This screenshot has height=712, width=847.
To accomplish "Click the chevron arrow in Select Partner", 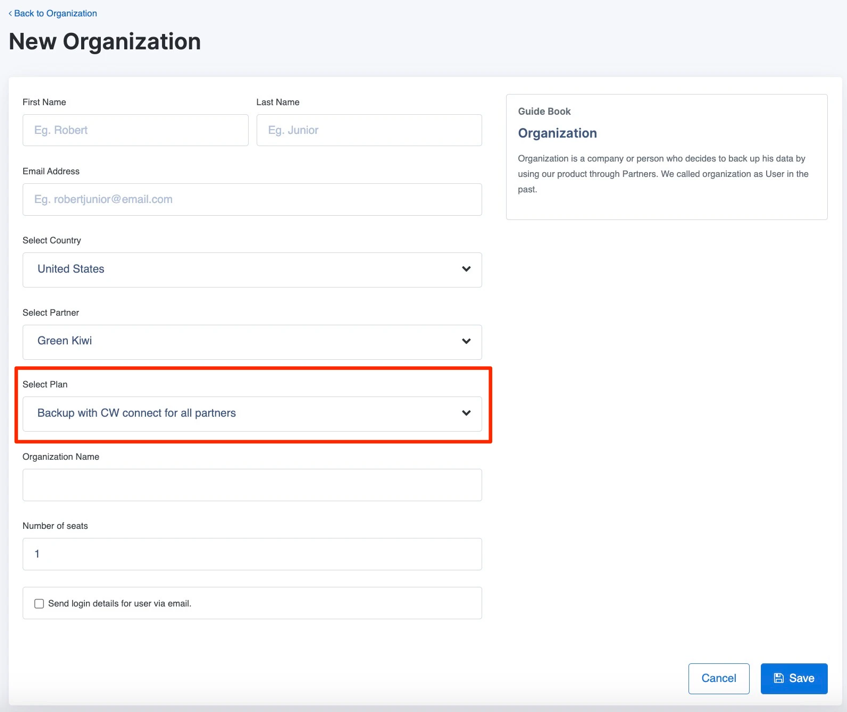I will pos(466,341).
